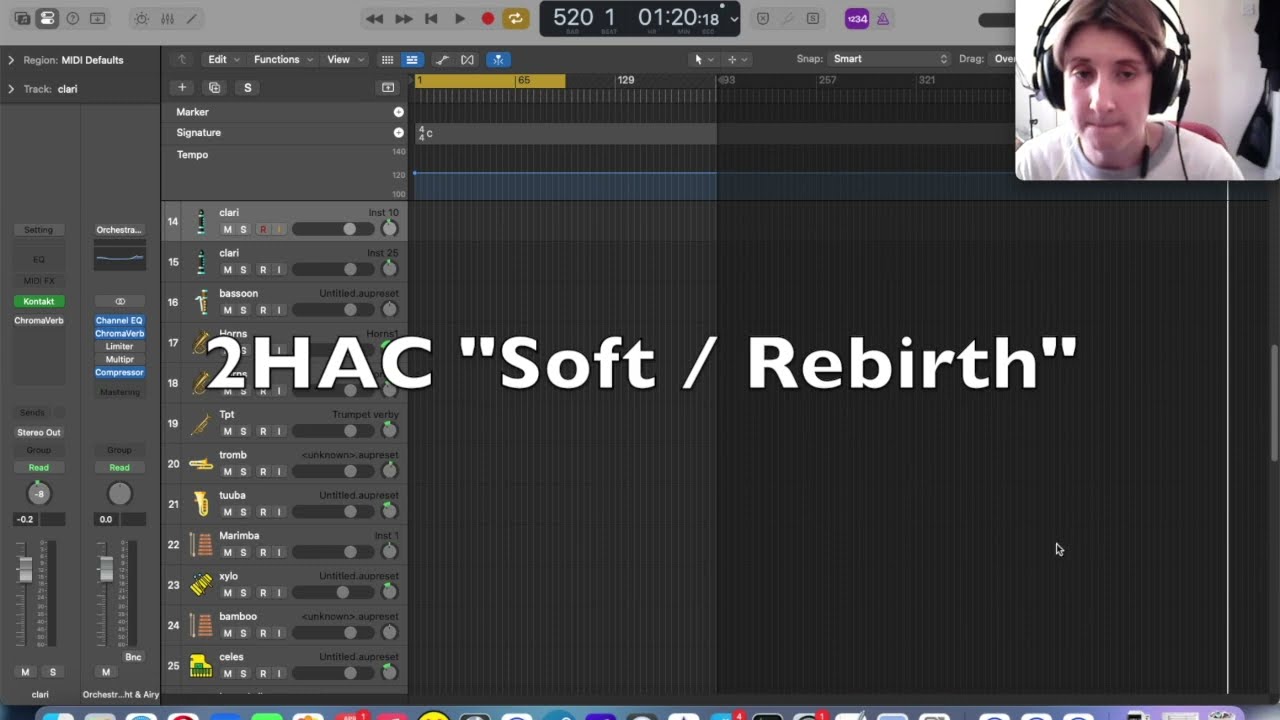Toggle the yellow Cycle mode button

click(516, 18)
